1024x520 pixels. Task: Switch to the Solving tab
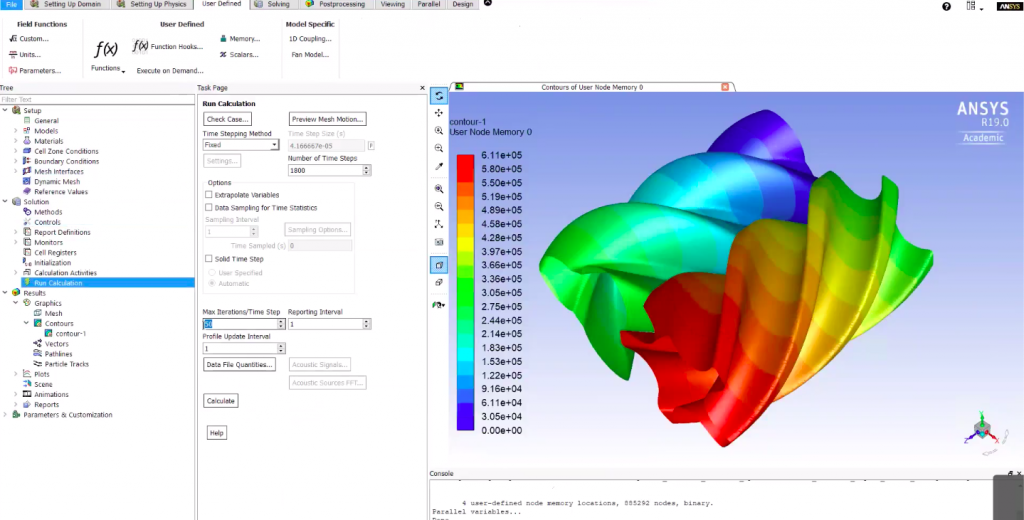[273, 4]
